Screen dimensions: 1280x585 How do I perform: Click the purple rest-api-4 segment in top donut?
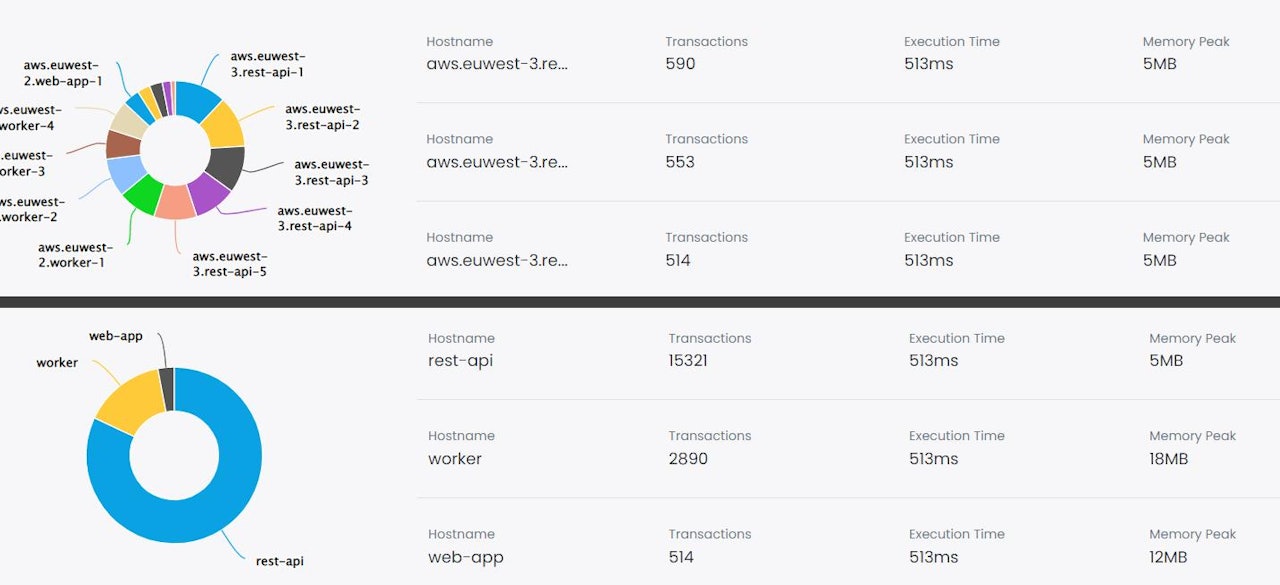208,193
